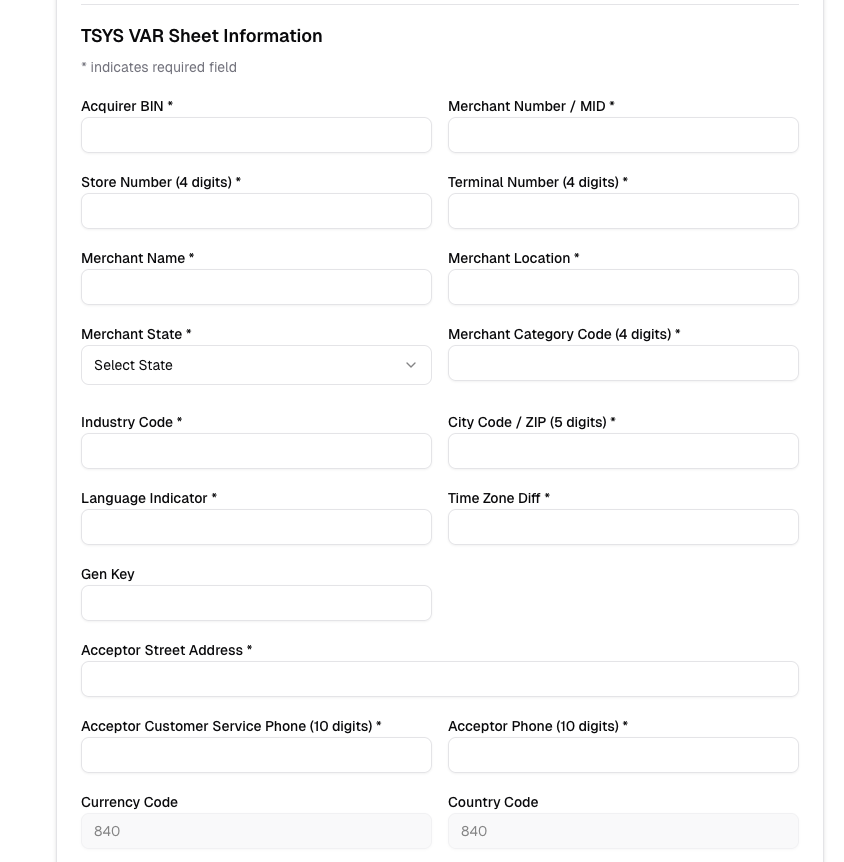Select the Language Indicator input
The height and width of the screenshot is (862, 844).
click(x=256, y=527)
